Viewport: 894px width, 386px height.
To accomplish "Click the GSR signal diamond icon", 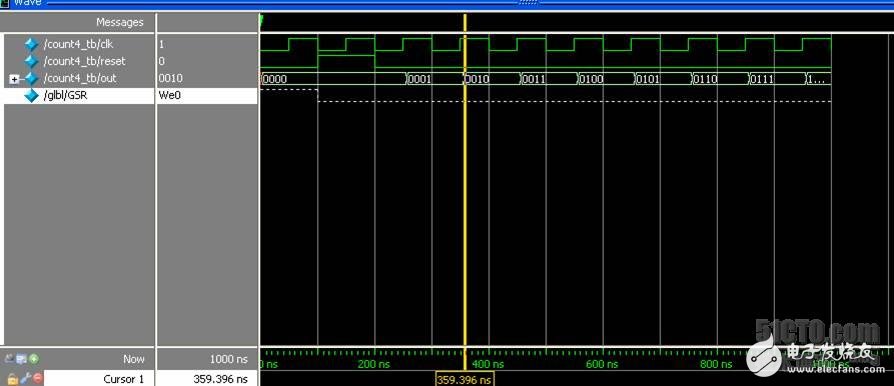I will (31, 96).
